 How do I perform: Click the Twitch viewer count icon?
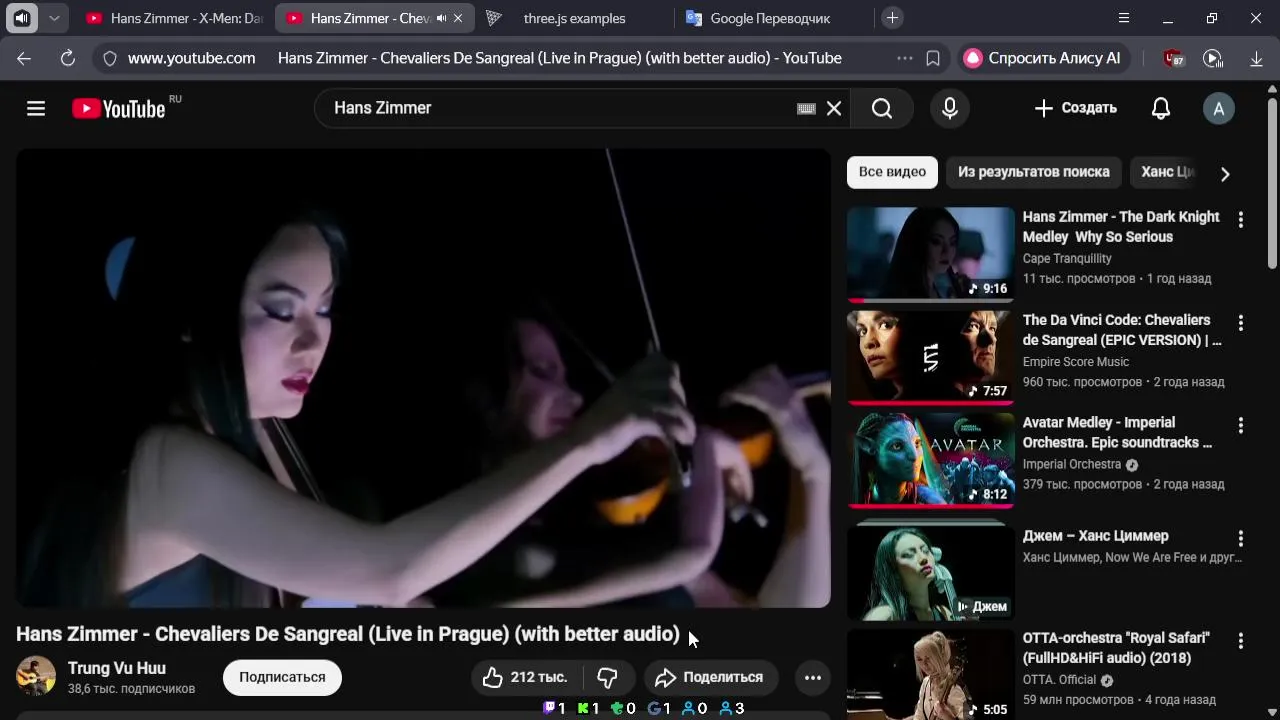click(x=549, y=708)
